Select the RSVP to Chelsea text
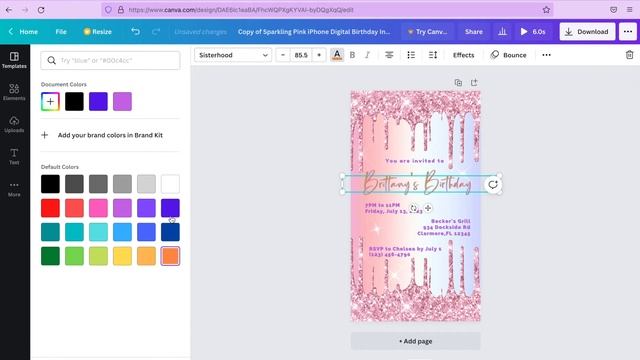The height and width of the screenshot is (360, 640). coord(405,251)
